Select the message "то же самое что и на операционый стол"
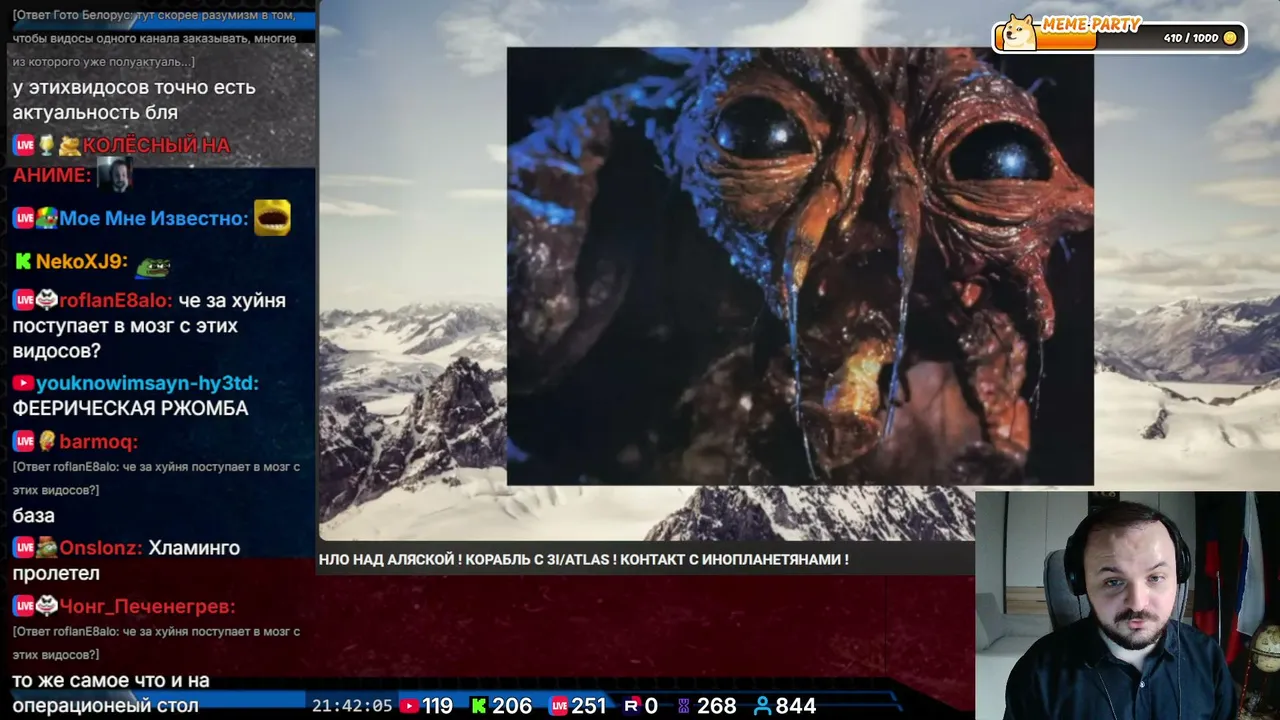1280x720 pixels. [x=111, y=693]
